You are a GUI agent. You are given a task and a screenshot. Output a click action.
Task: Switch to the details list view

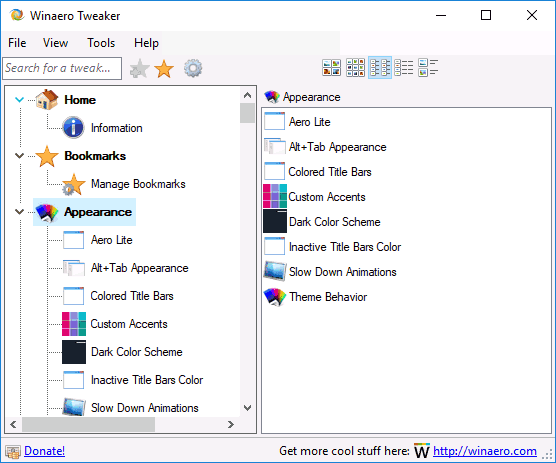click(404, 67)
